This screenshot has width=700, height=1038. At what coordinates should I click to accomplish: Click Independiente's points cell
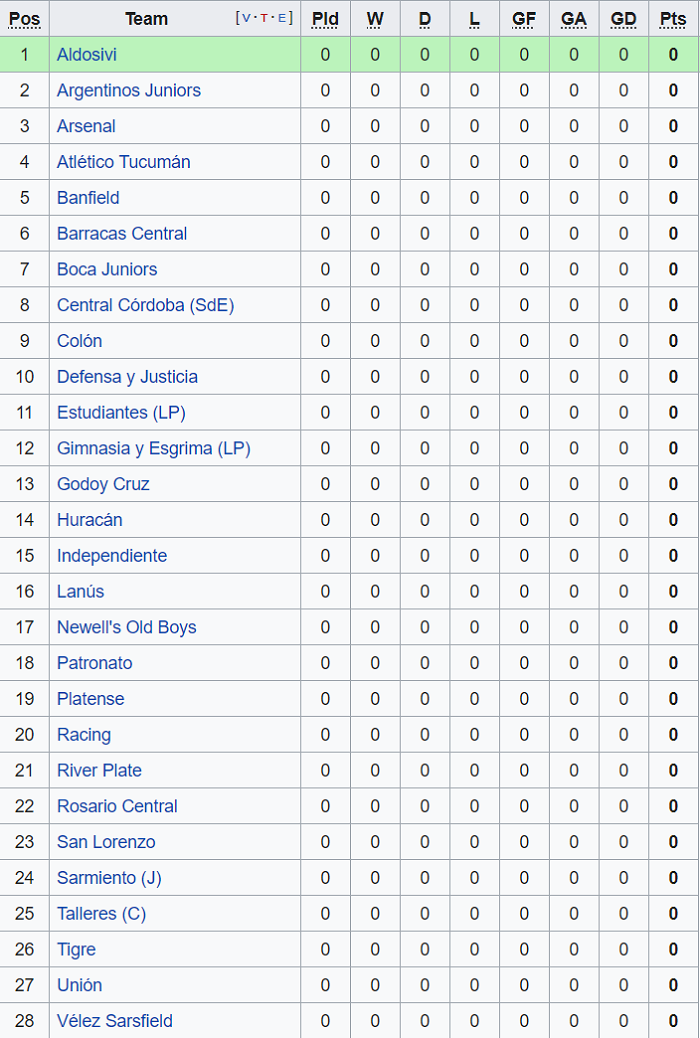(673, 556)
